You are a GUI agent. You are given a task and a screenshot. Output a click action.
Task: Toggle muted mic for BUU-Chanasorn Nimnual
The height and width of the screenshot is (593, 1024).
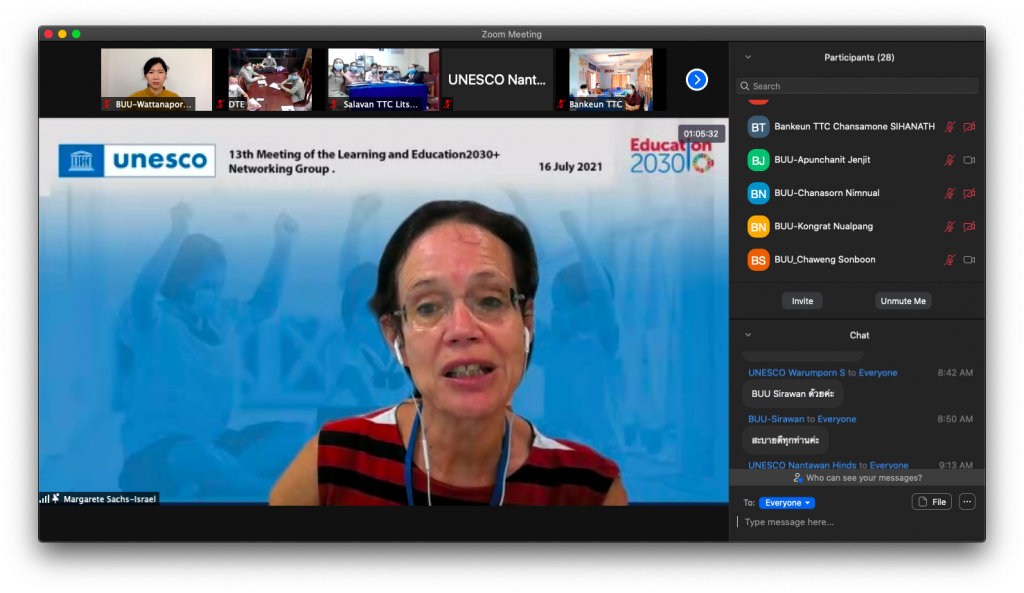click(x=950, y=193)
